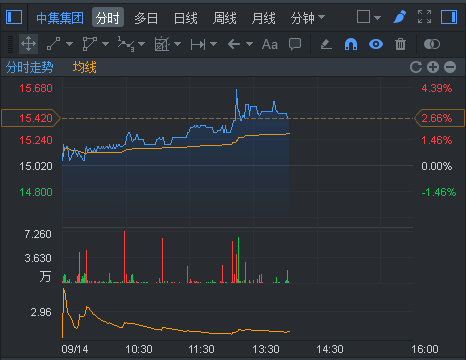Click the 15.420 current price marker
This screenshot has height=360, width=466.
pyautogui.click(x=31, y=118)
